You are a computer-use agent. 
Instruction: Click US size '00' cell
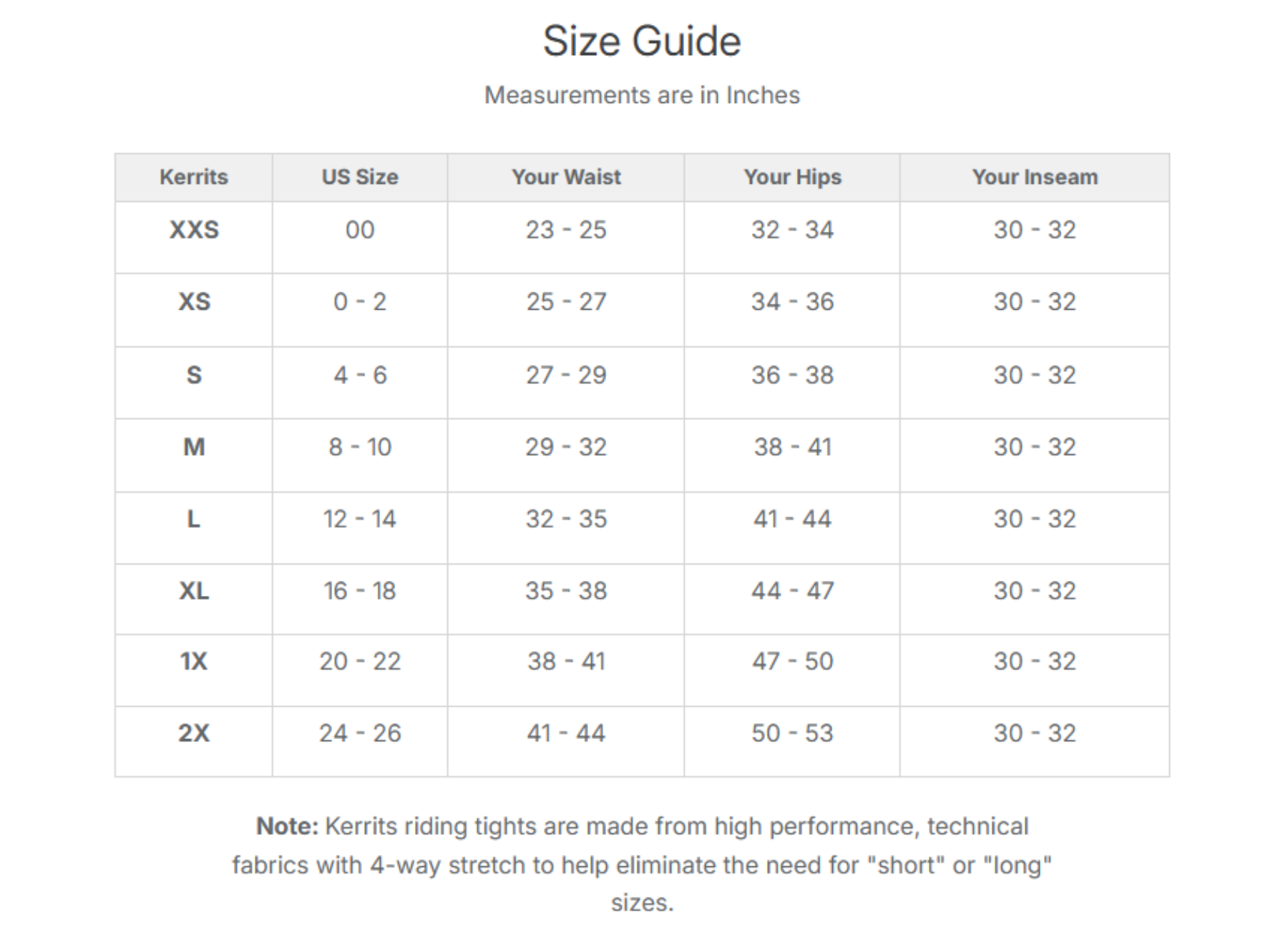pos(359,230)
